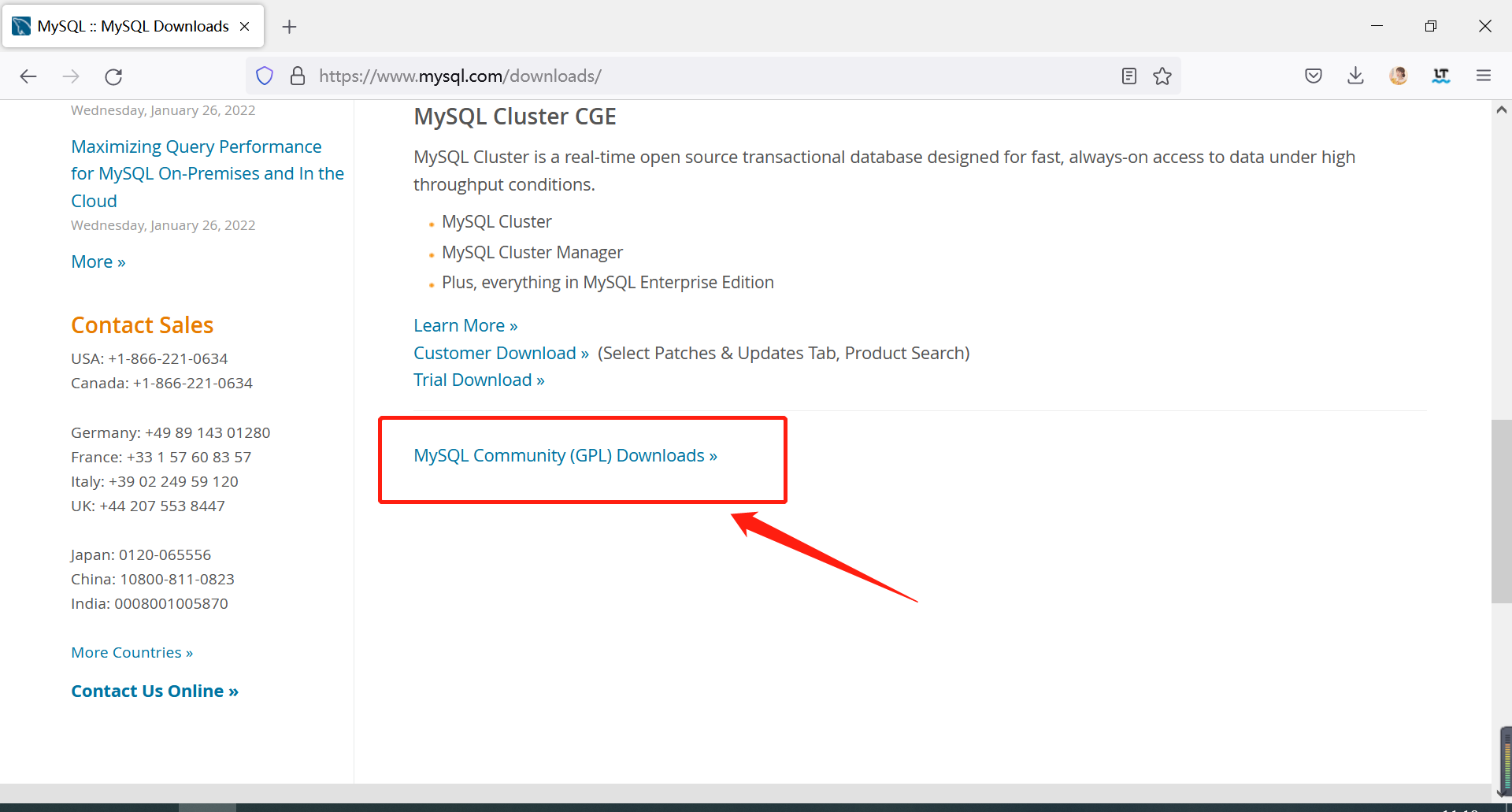1512x812 pixels.
Task: Open the Pocket save icon
Action: point(1314,76)
